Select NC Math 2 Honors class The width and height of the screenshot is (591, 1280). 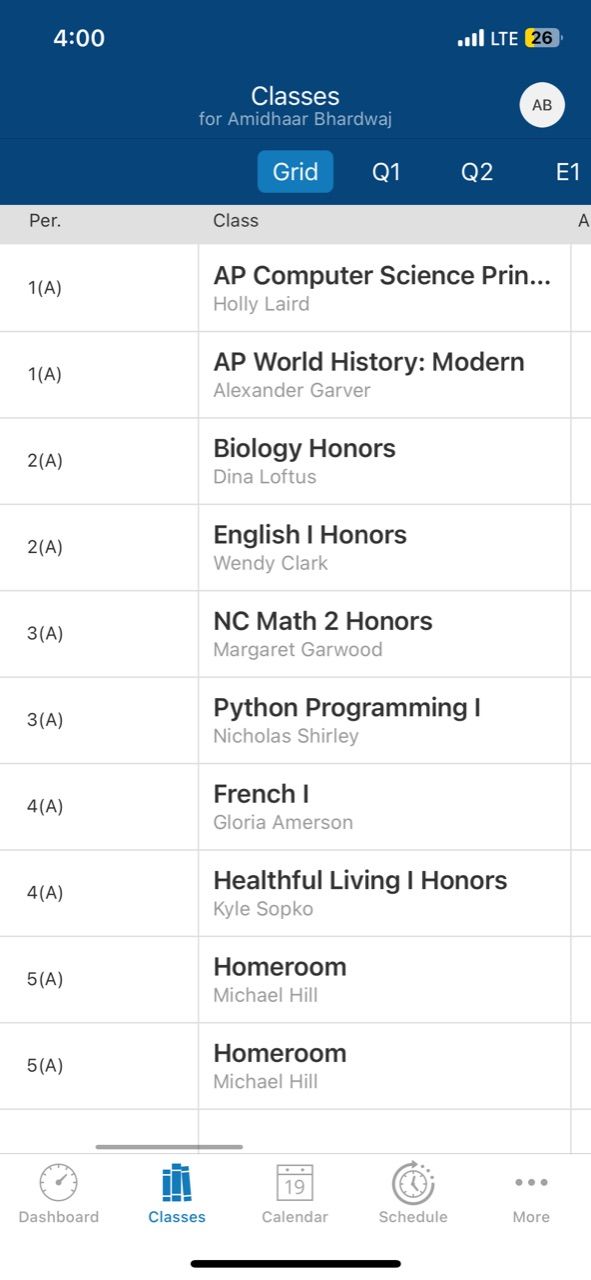(x=382, y=634)
